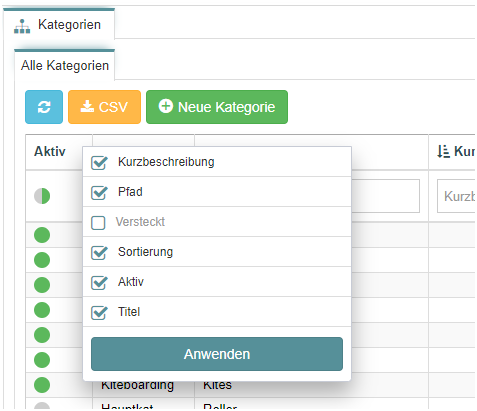Click the green status dot beside Kiteboarding
The image size is (477, 411).
coord(42,385)
